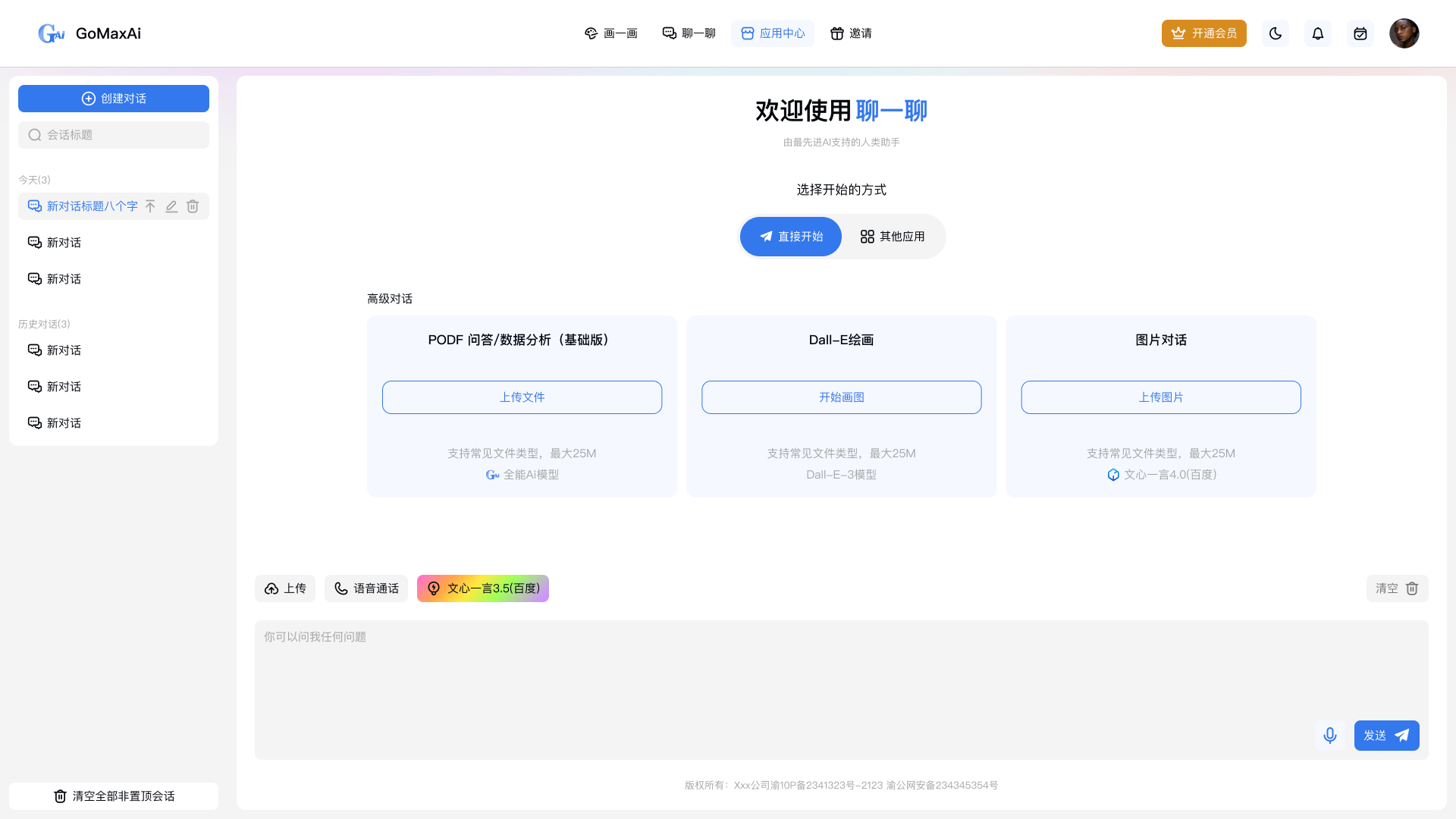Open the 应用中心 tab

[773, 33]
